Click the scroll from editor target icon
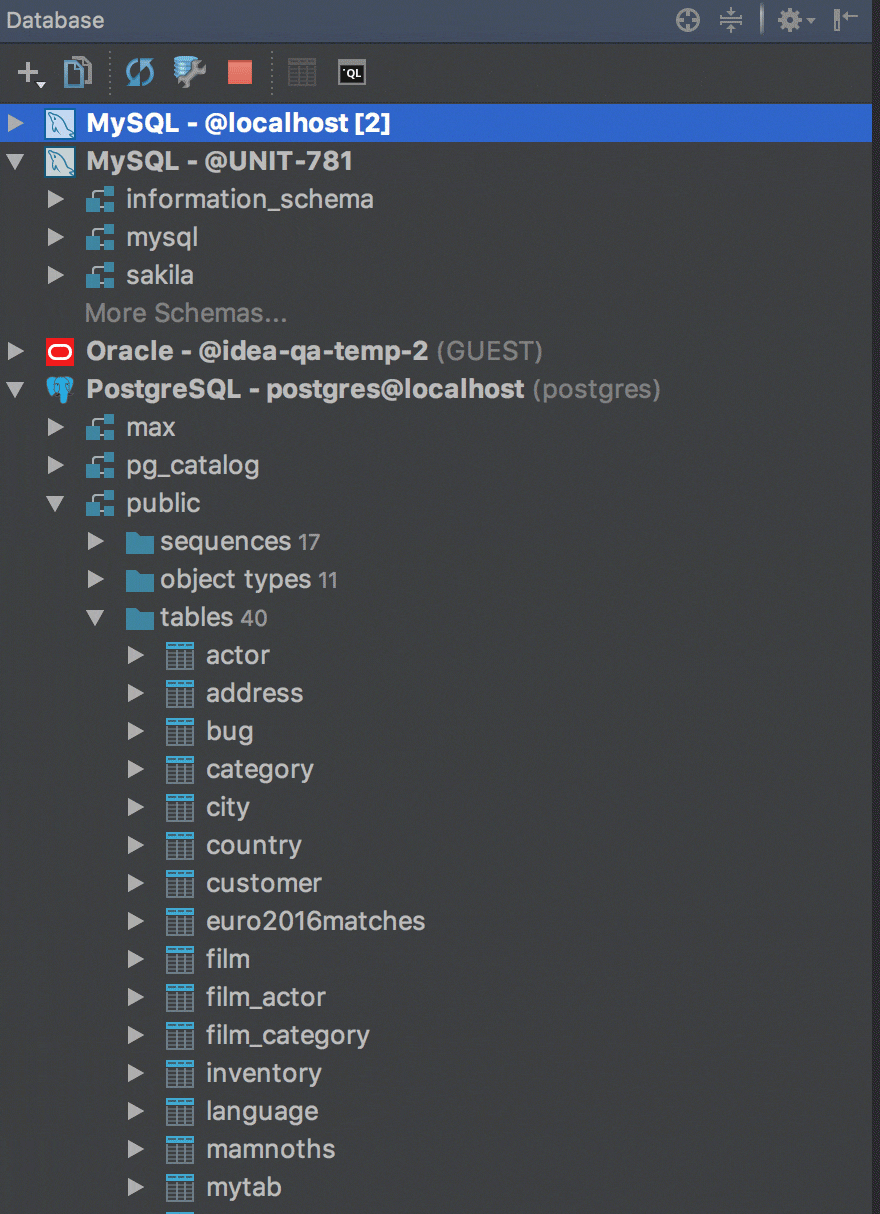This screenshot has height=1214, width=880. [x=688, y=20]
